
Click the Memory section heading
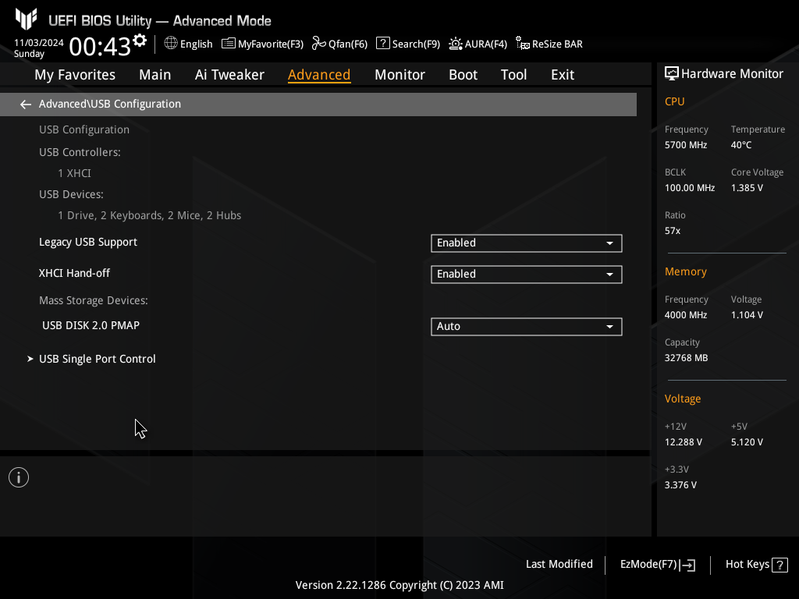(x=685, y=271)
